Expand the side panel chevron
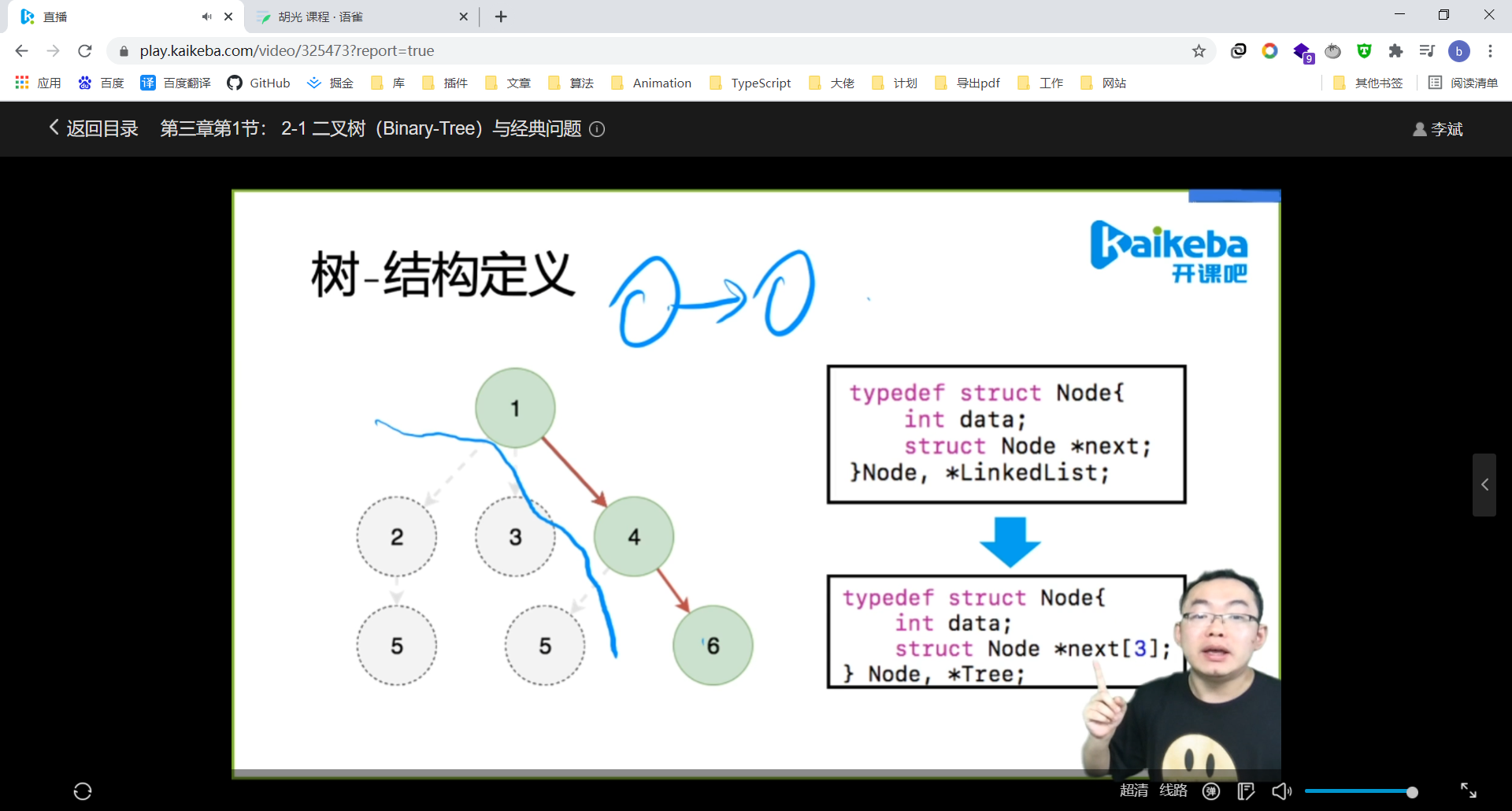This screenshot has width=1512, height=811. point(1484,485)
